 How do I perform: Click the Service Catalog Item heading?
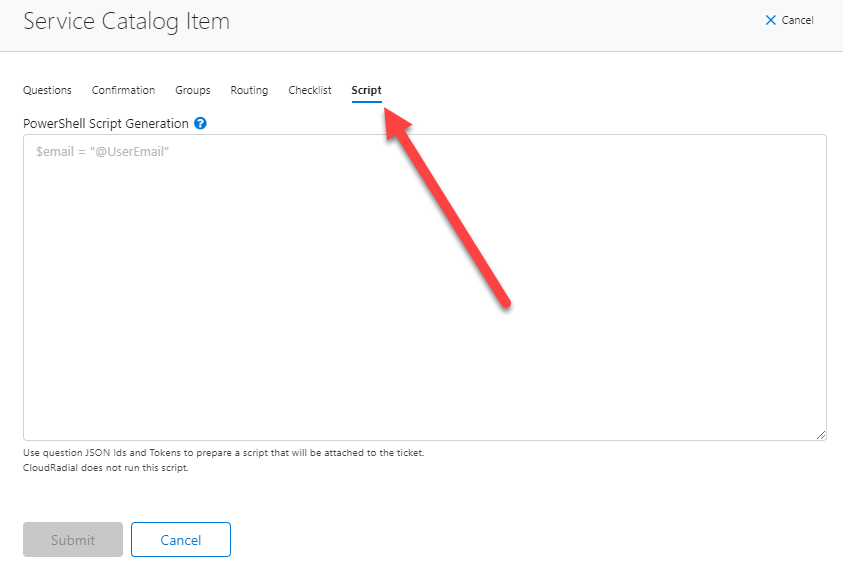(126, 22)
